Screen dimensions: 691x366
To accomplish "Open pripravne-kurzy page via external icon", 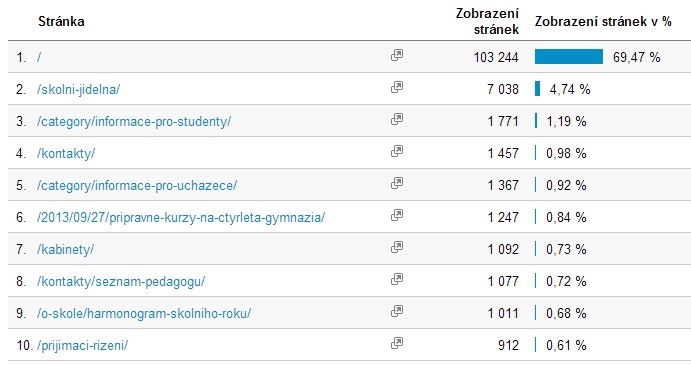I will pyautogui.click(x=397, y=215).
